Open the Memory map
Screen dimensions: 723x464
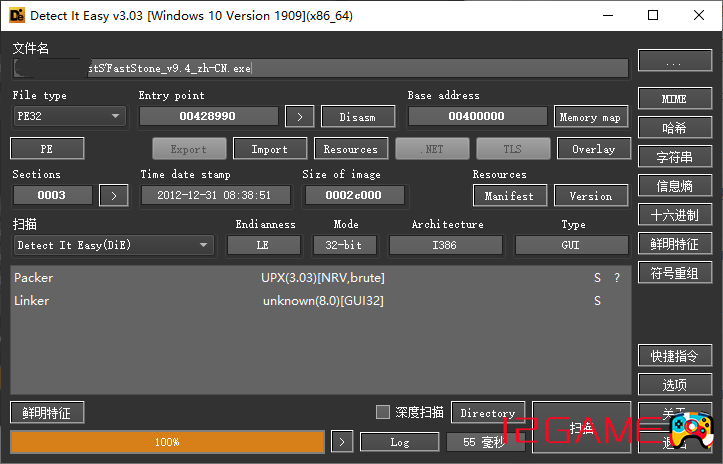click(x=590, y=117)
